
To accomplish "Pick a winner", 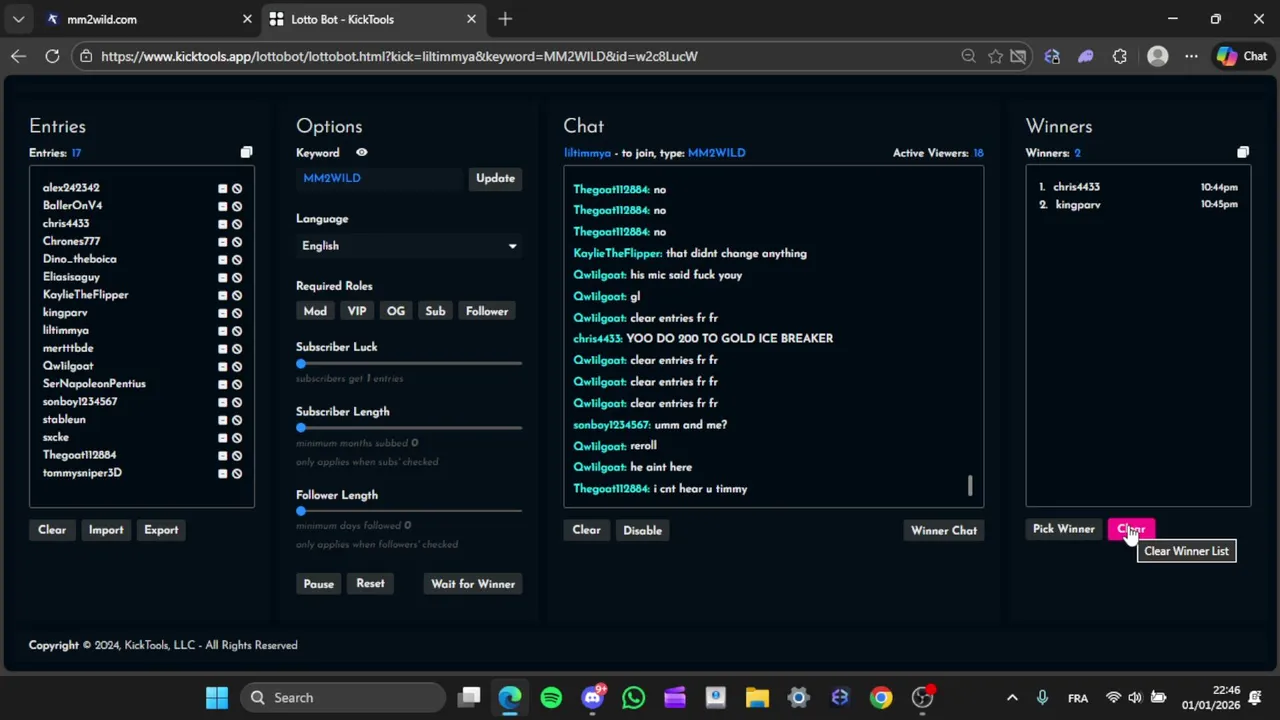I will click(1064, 529).
